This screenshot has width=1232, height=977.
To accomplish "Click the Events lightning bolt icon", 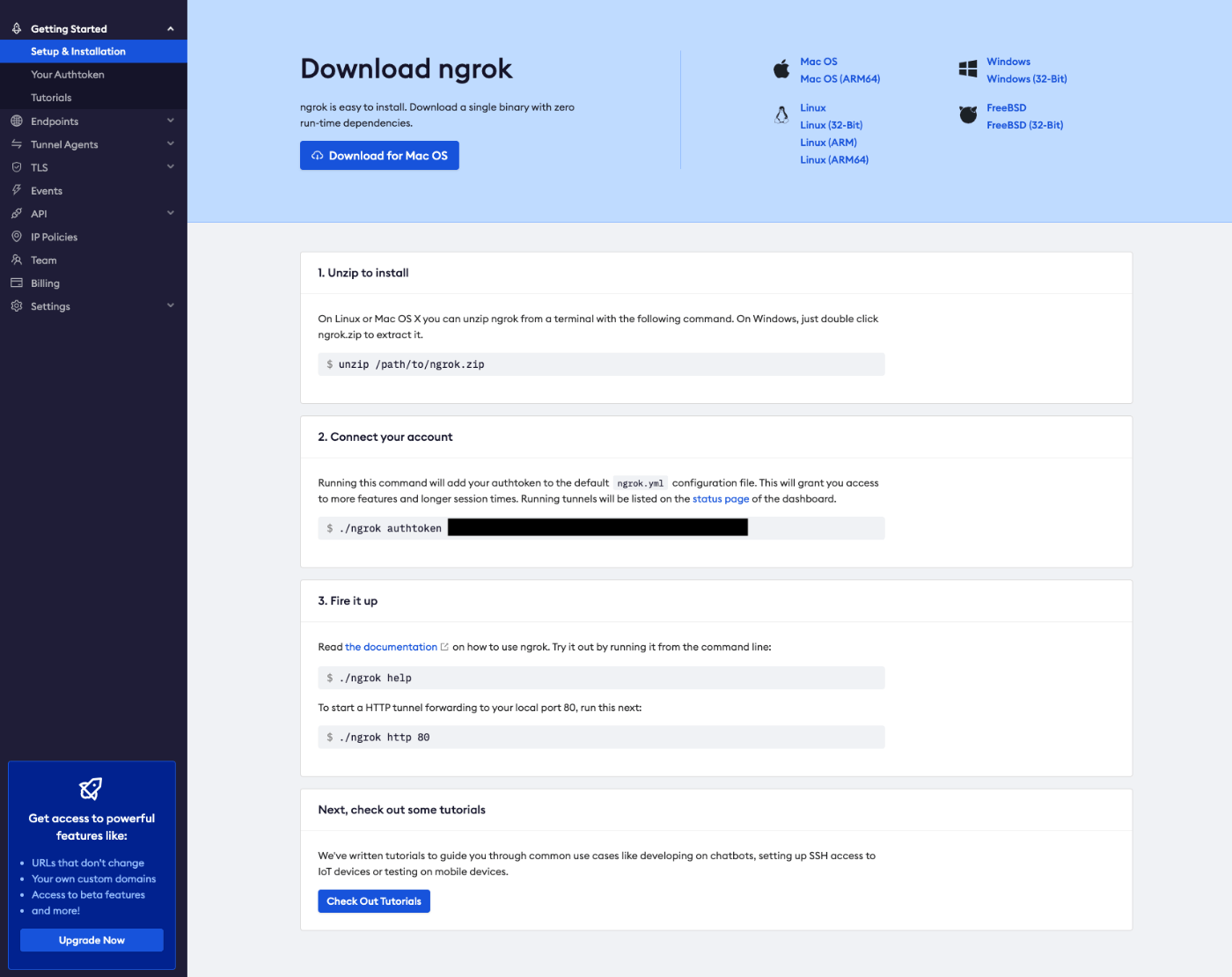I will point(17,190).
